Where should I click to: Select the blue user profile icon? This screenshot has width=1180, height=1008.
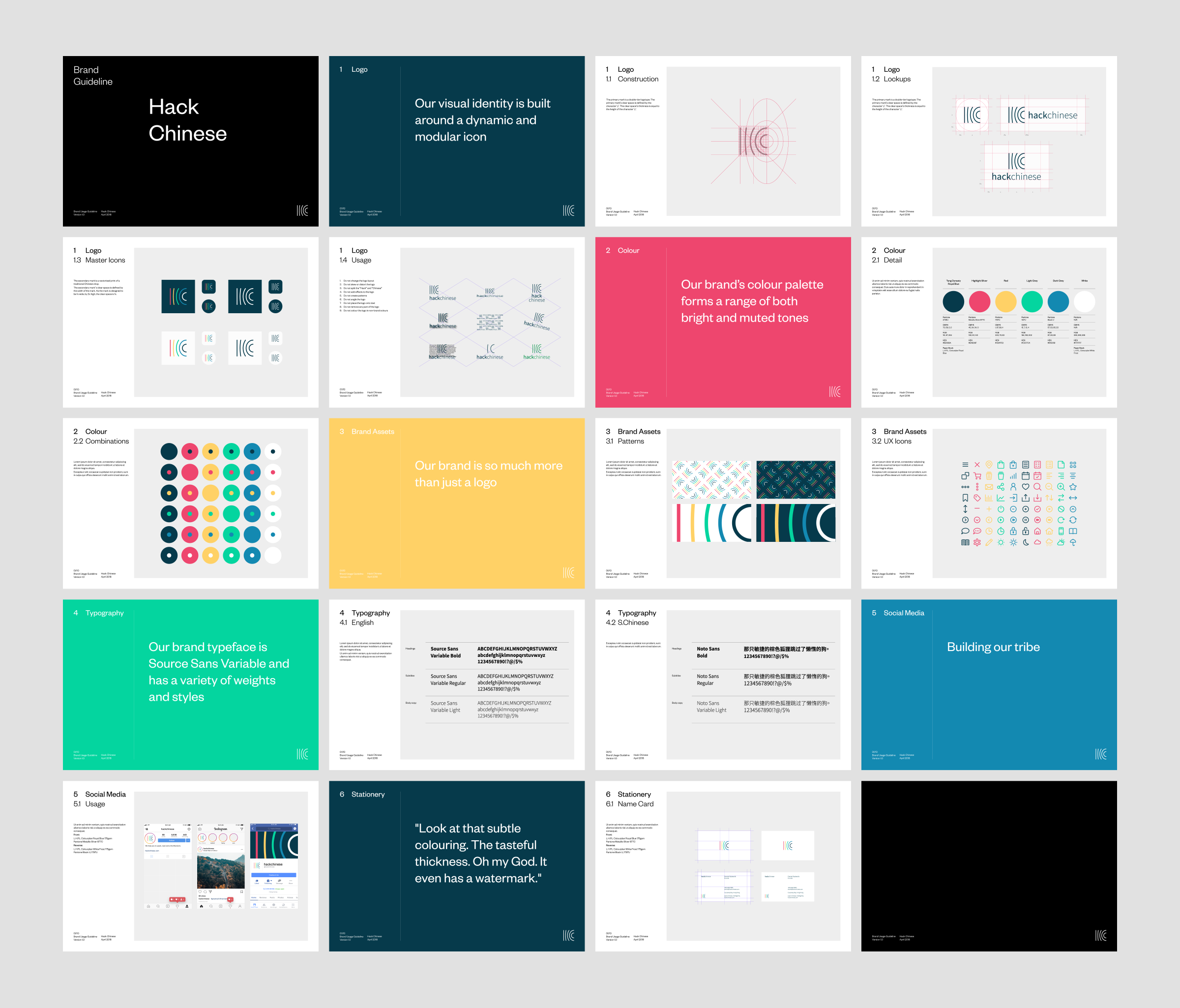1013,487
